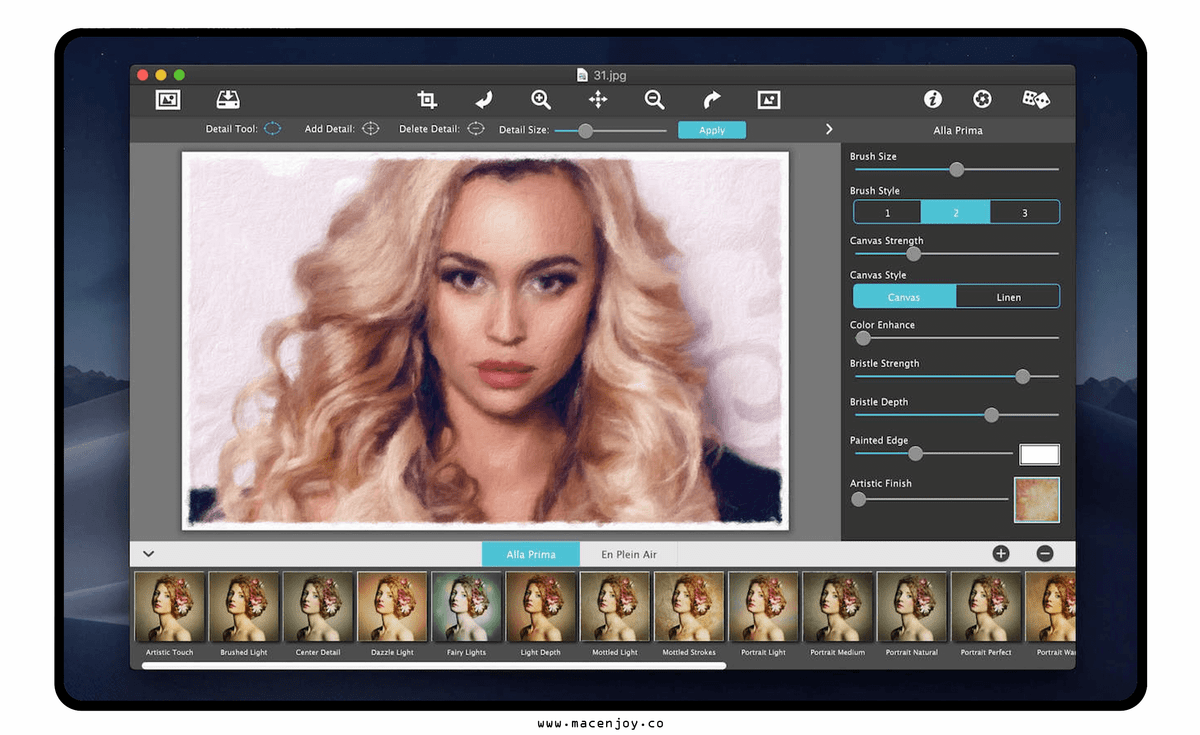Choose Linen as canvas style
Image resolution: width=1200 pixels, height=735 pixels.
(x=1008, y=296)
